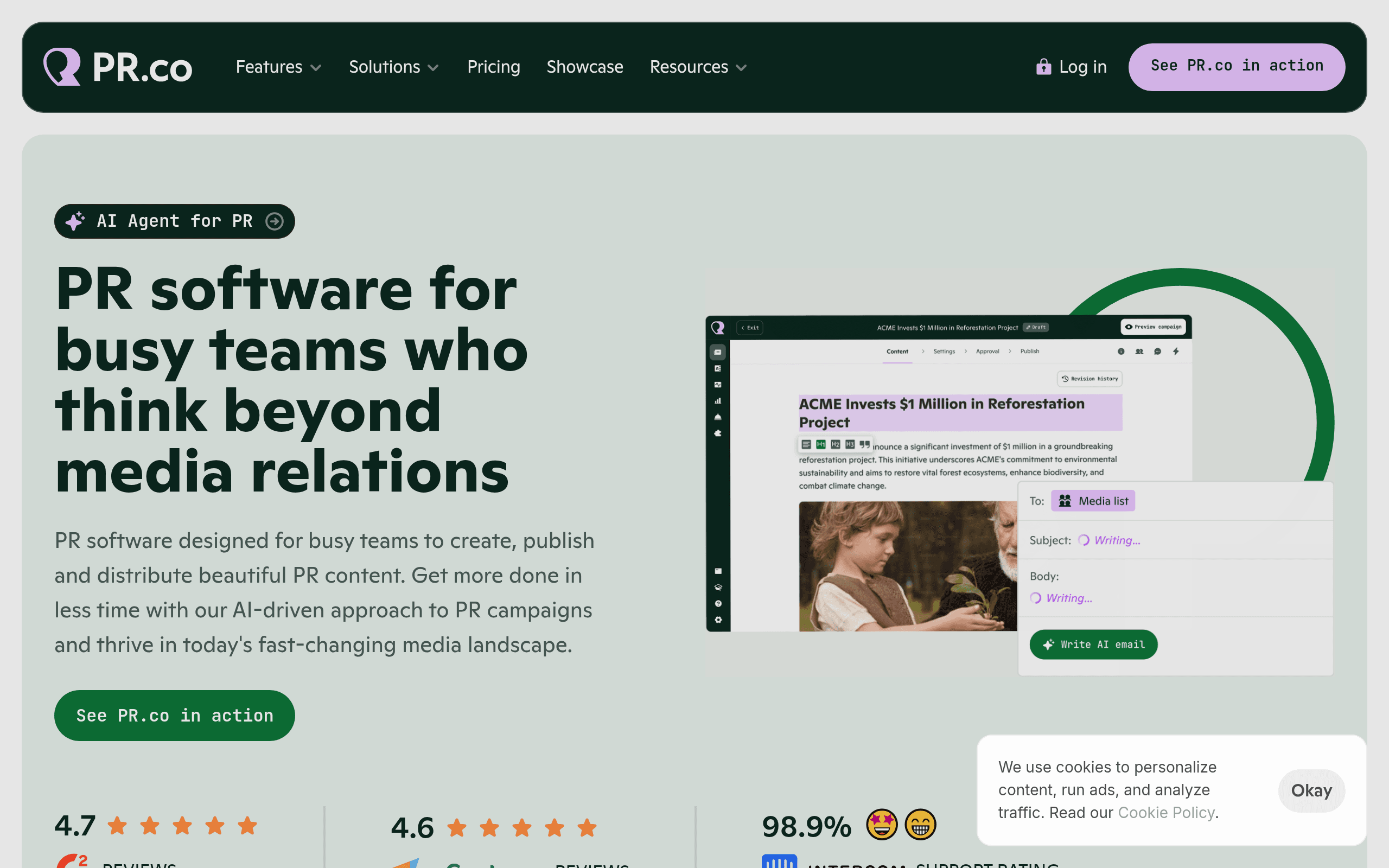Click the Draft status badge
The image size is (1389, 868).
(x=1035, y=327)
